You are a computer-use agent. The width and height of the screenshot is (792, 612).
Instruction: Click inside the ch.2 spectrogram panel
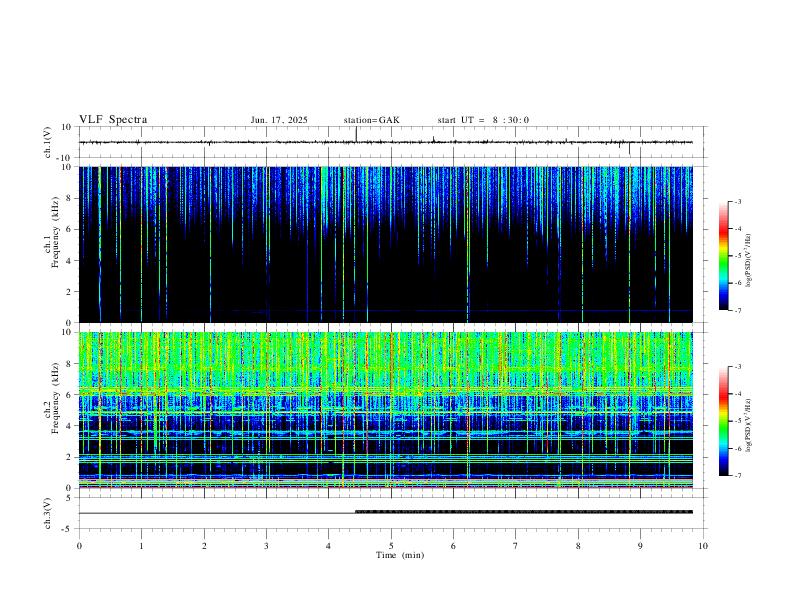pos(386,410)
